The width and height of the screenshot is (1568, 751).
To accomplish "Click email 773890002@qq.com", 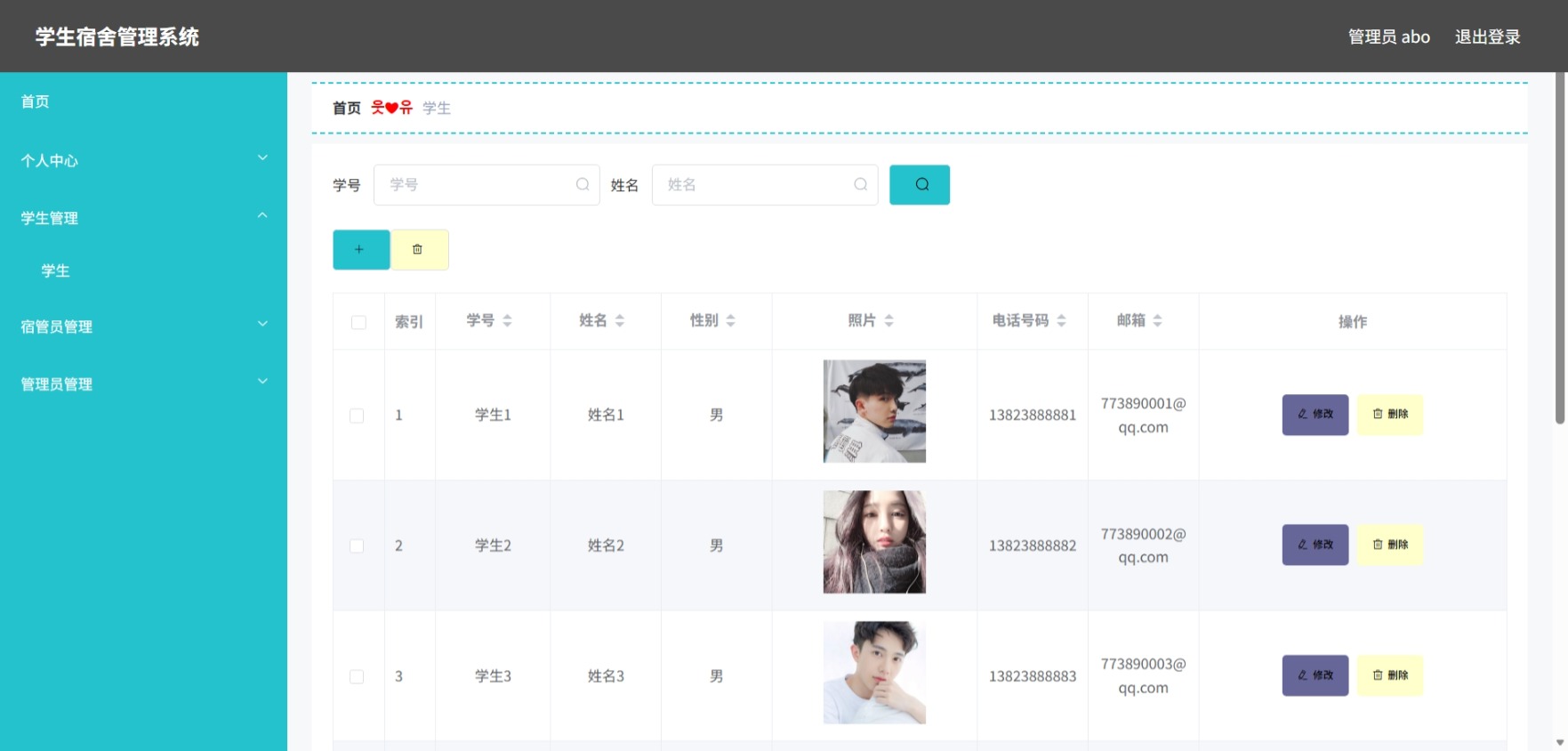I will (1143, 545).
